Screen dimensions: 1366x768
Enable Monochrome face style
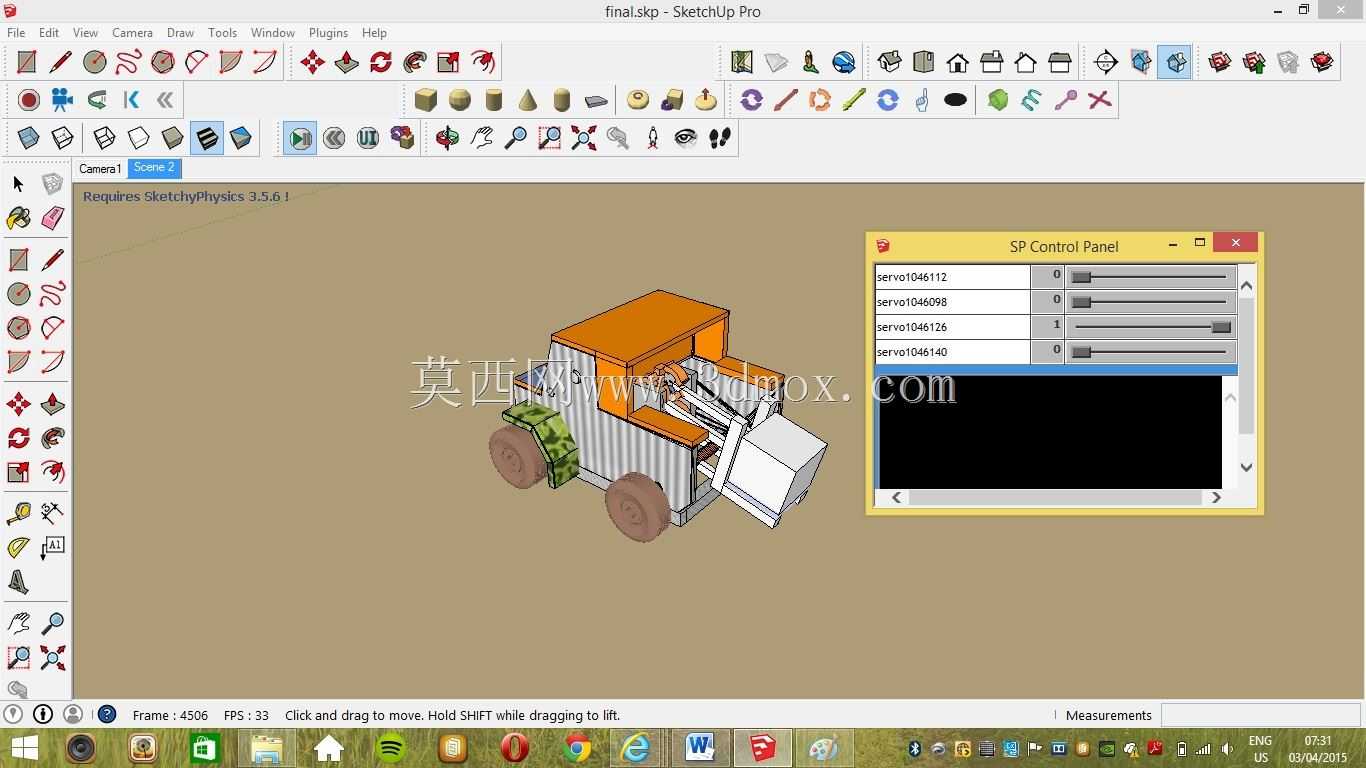pos(240,138)
